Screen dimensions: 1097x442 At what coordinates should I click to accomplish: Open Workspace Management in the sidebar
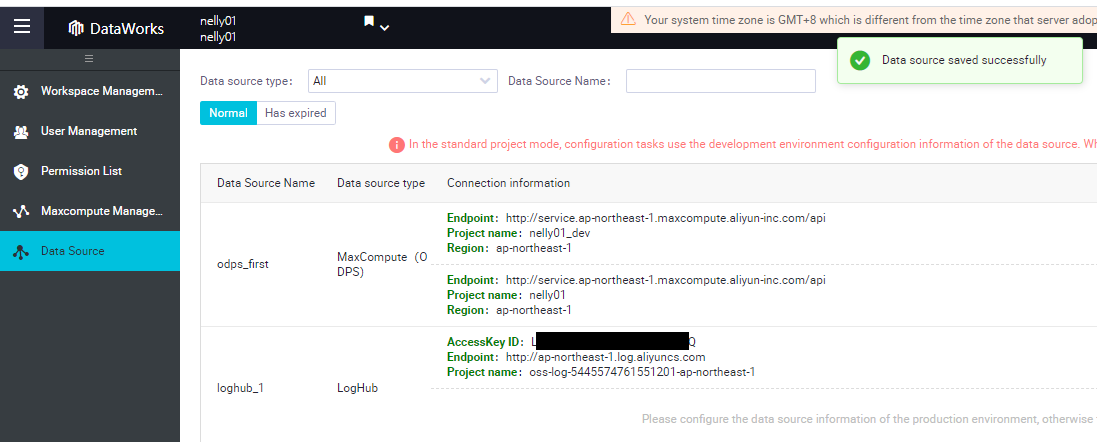tap(90, 91)
